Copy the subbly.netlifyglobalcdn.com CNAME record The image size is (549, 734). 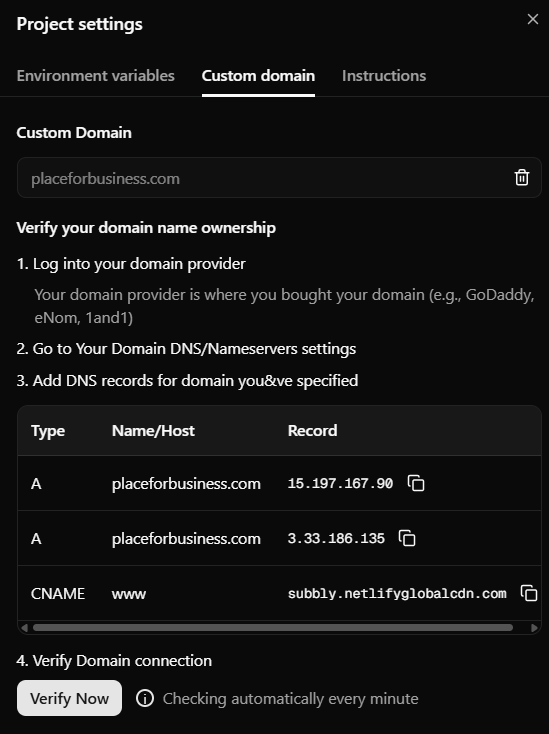(x=529, y=593)
